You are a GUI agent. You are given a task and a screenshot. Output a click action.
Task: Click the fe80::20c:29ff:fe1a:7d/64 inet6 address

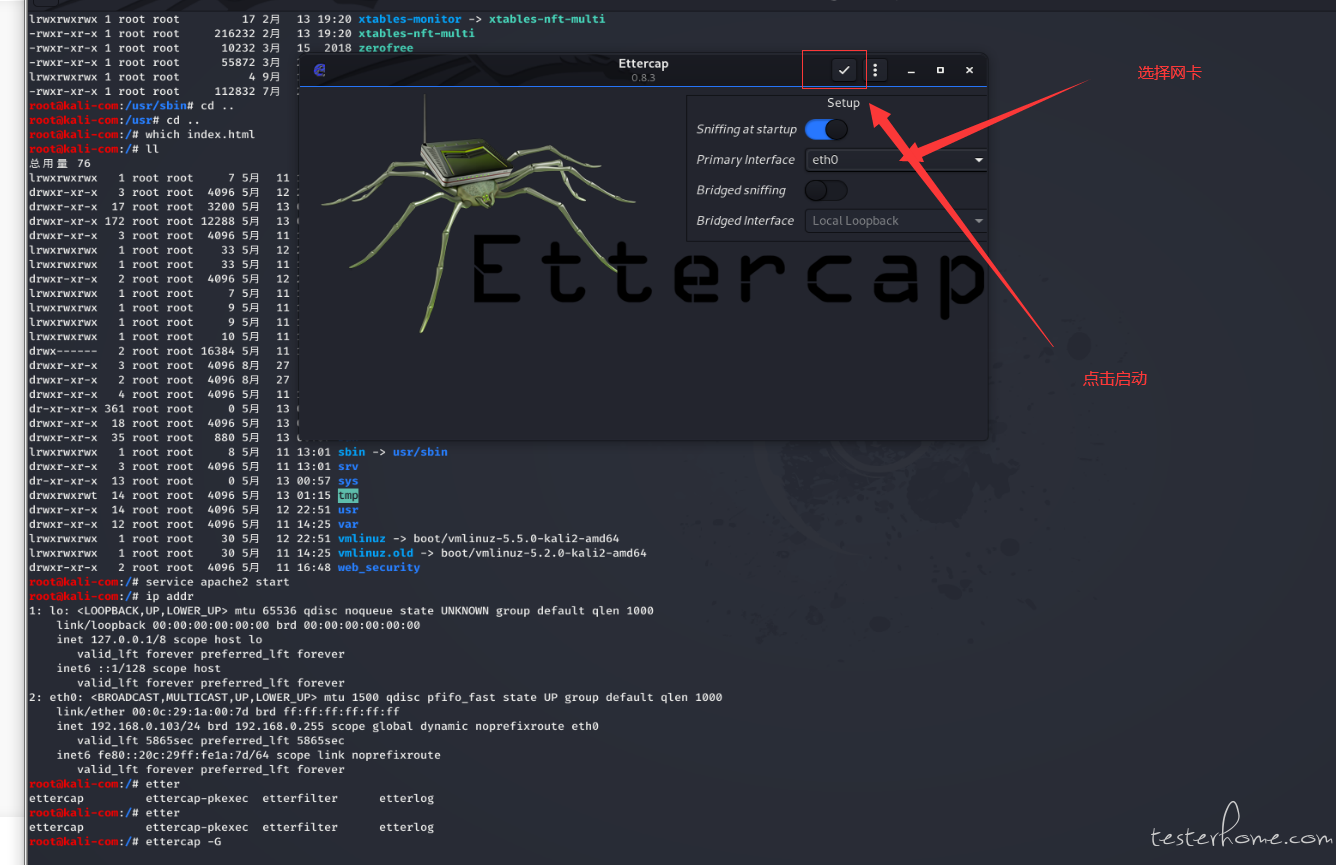(x=180, y=755)
